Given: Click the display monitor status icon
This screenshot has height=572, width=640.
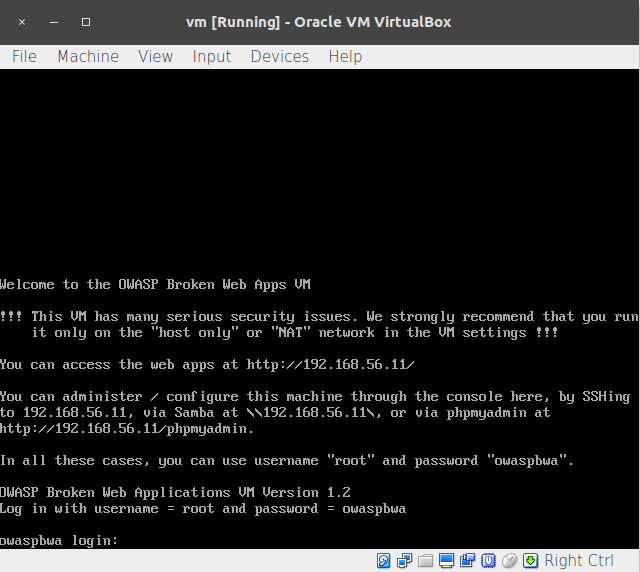Looking at the screenshot, I should (x=447, y=561).
